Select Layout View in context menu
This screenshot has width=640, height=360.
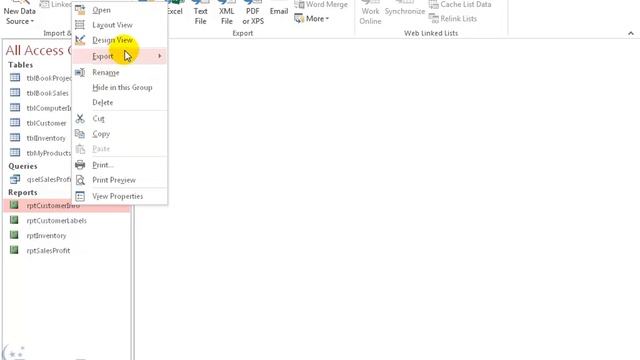[x=119, y=25]
